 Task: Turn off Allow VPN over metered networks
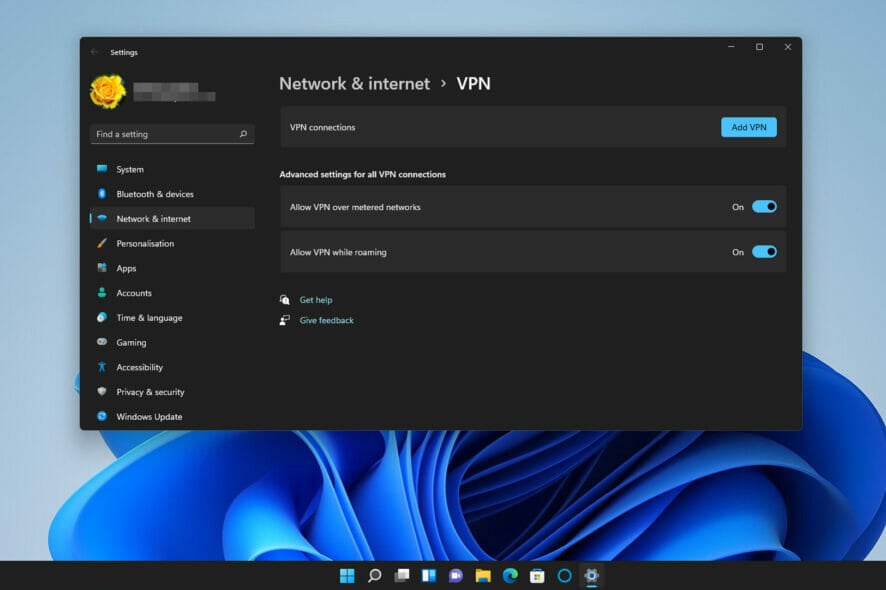[x=764, y=207]
